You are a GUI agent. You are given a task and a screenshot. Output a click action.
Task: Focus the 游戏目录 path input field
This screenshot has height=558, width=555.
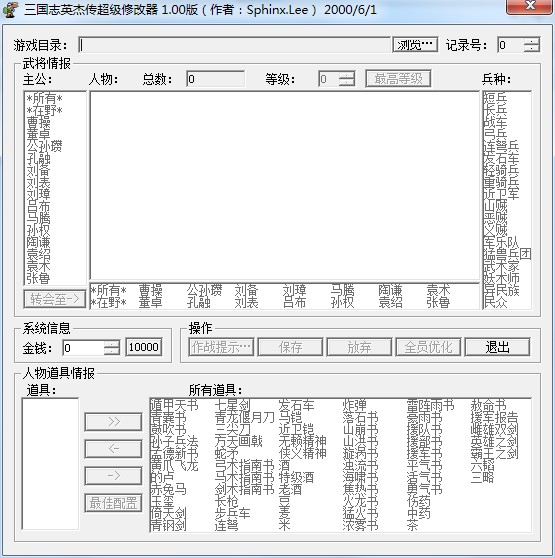point(234,45)
